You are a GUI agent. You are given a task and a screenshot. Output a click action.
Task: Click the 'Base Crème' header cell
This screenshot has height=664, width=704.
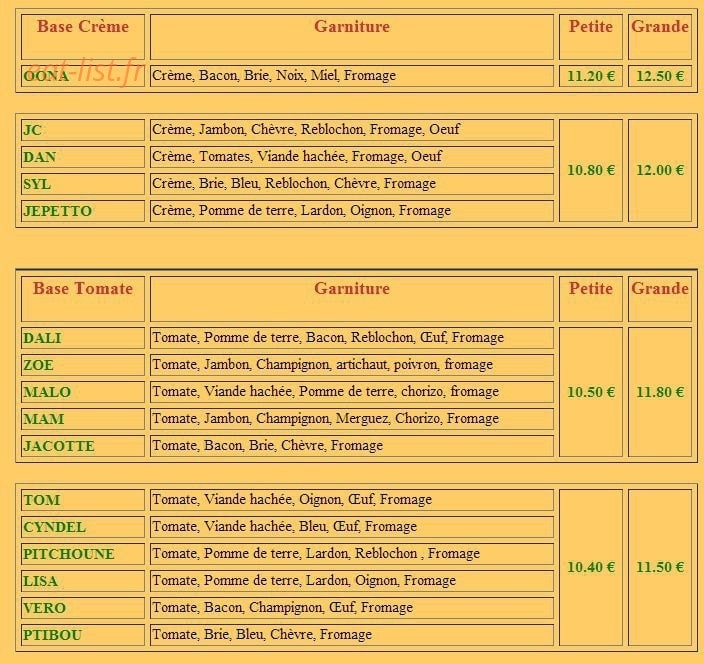(x=83, y=37)
